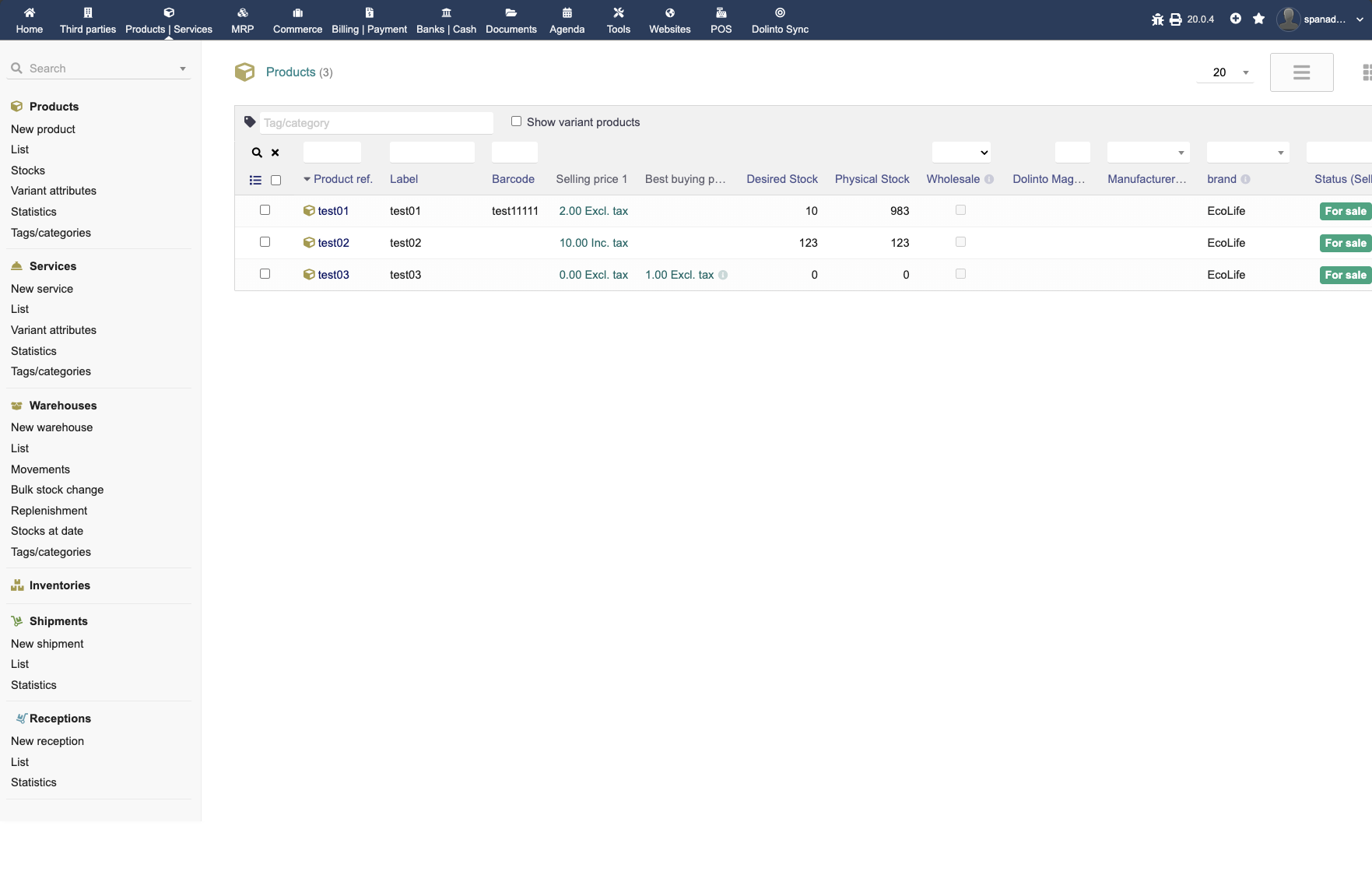
Task: Click the plus quick-add icon
Action: click(1235, 19)
